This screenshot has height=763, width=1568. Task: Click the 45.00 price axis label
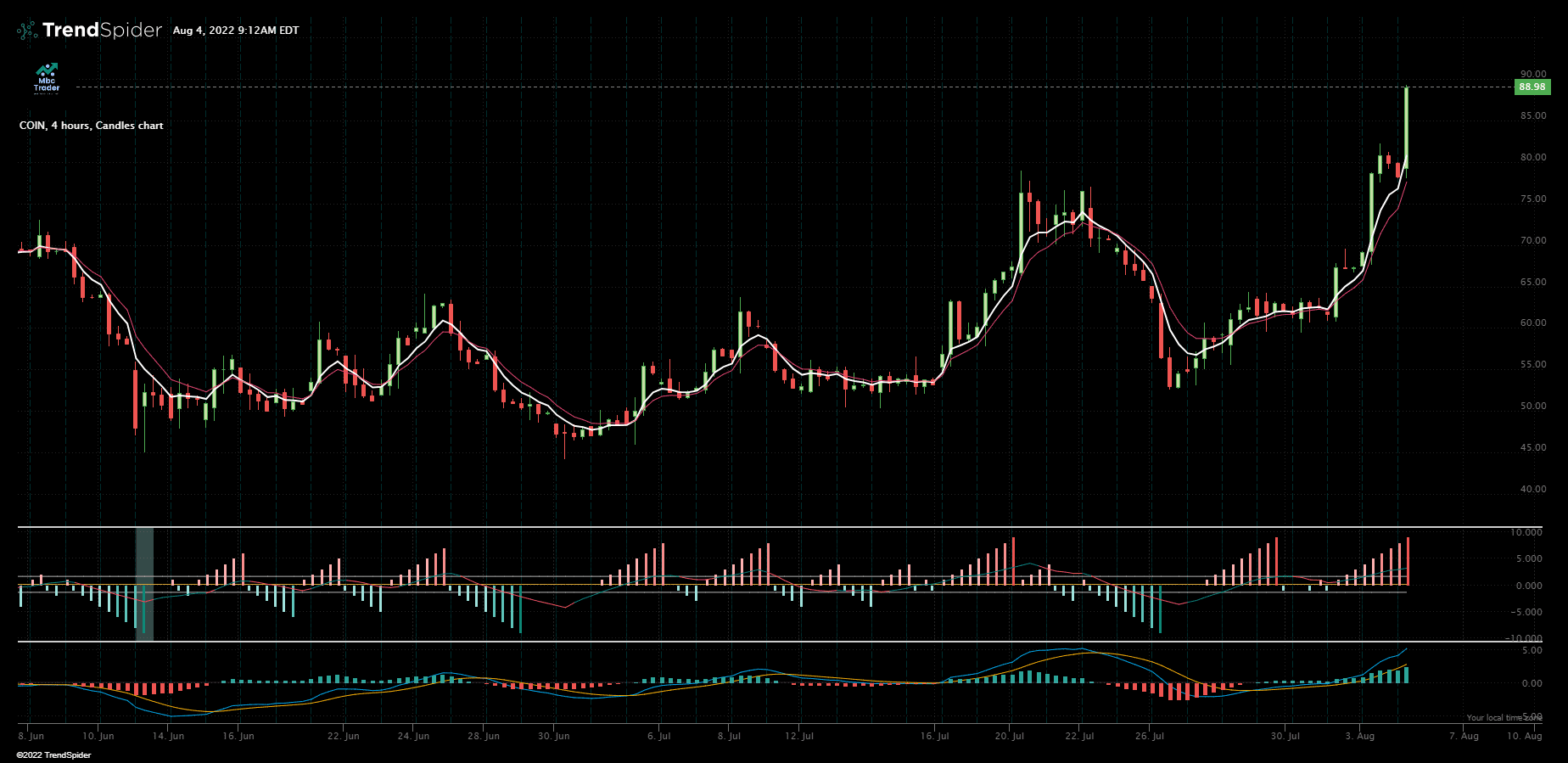click(1533, 447)
